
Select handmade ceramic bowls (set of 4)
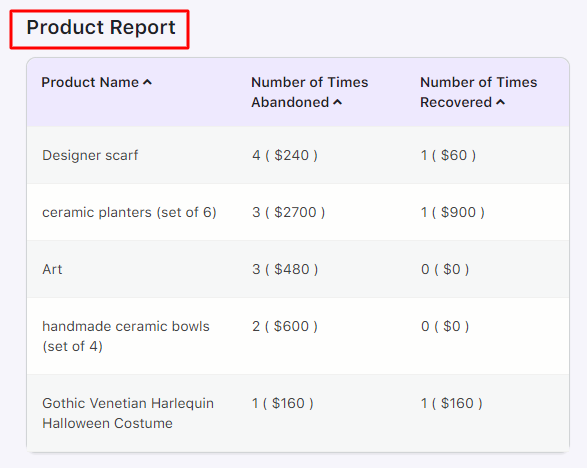pyautogui.click(x=126, y=336)
